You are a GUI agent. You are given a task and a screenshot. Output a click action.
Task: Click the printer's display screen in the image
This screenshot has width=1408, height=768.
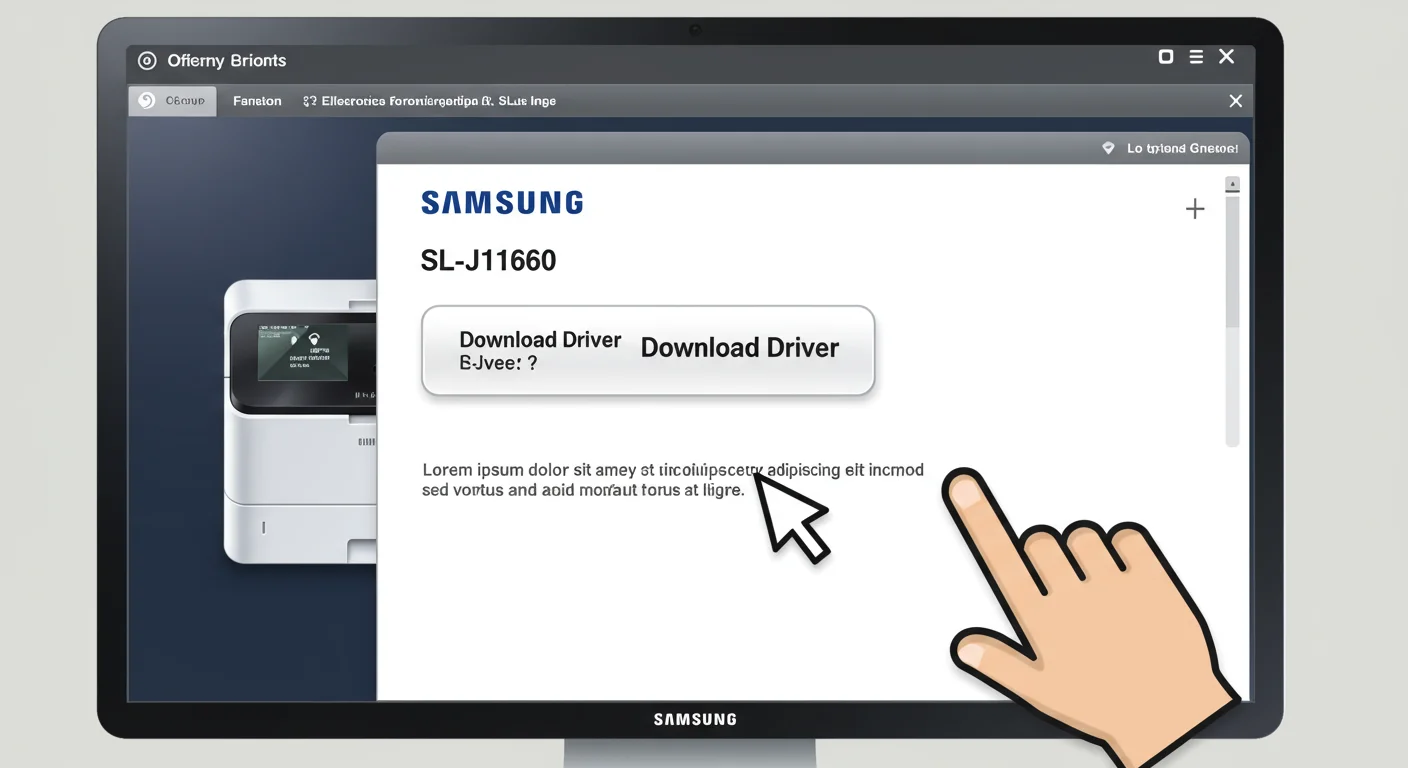pos(303,353)
